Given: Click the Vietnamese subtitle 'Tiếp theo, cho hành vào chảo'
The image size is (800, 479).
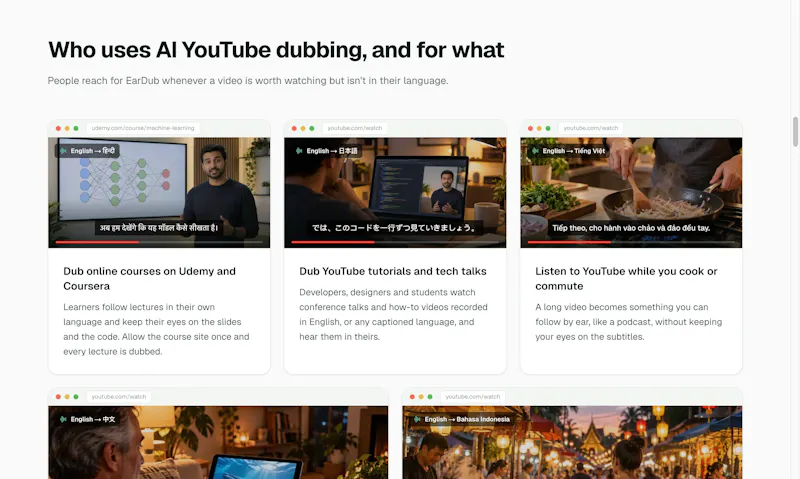Looking at the screenshot, I should (631, 228).
